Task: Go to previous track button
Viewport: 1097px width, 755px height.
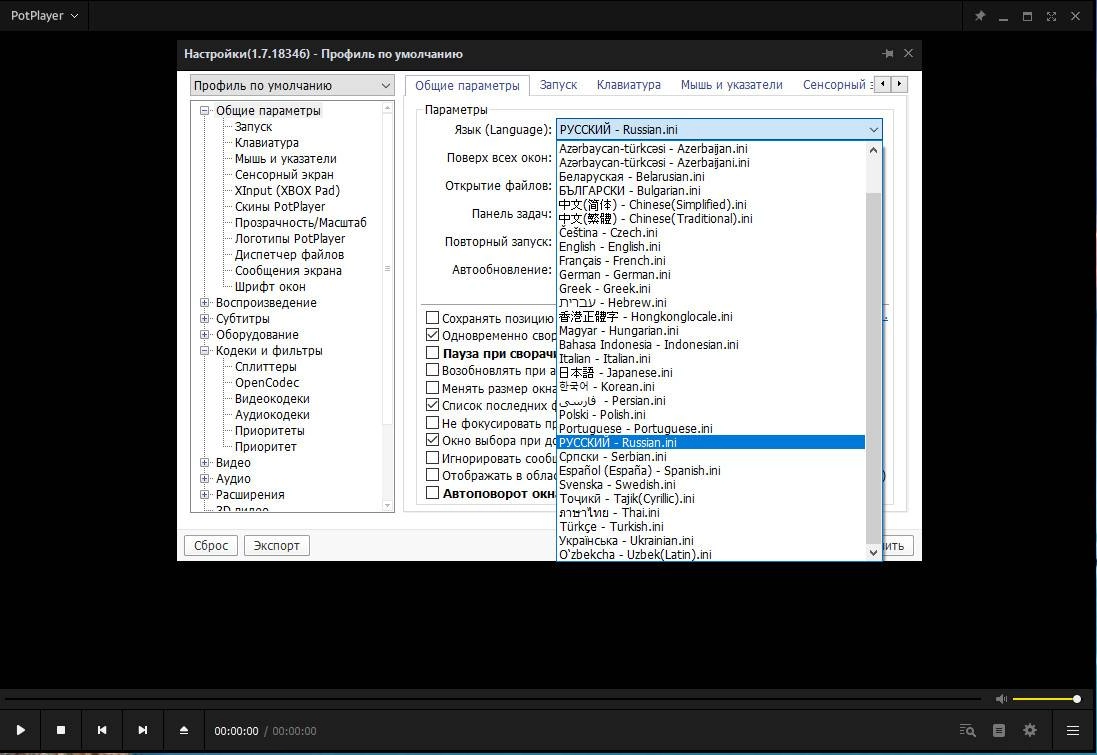Action: 102,730
